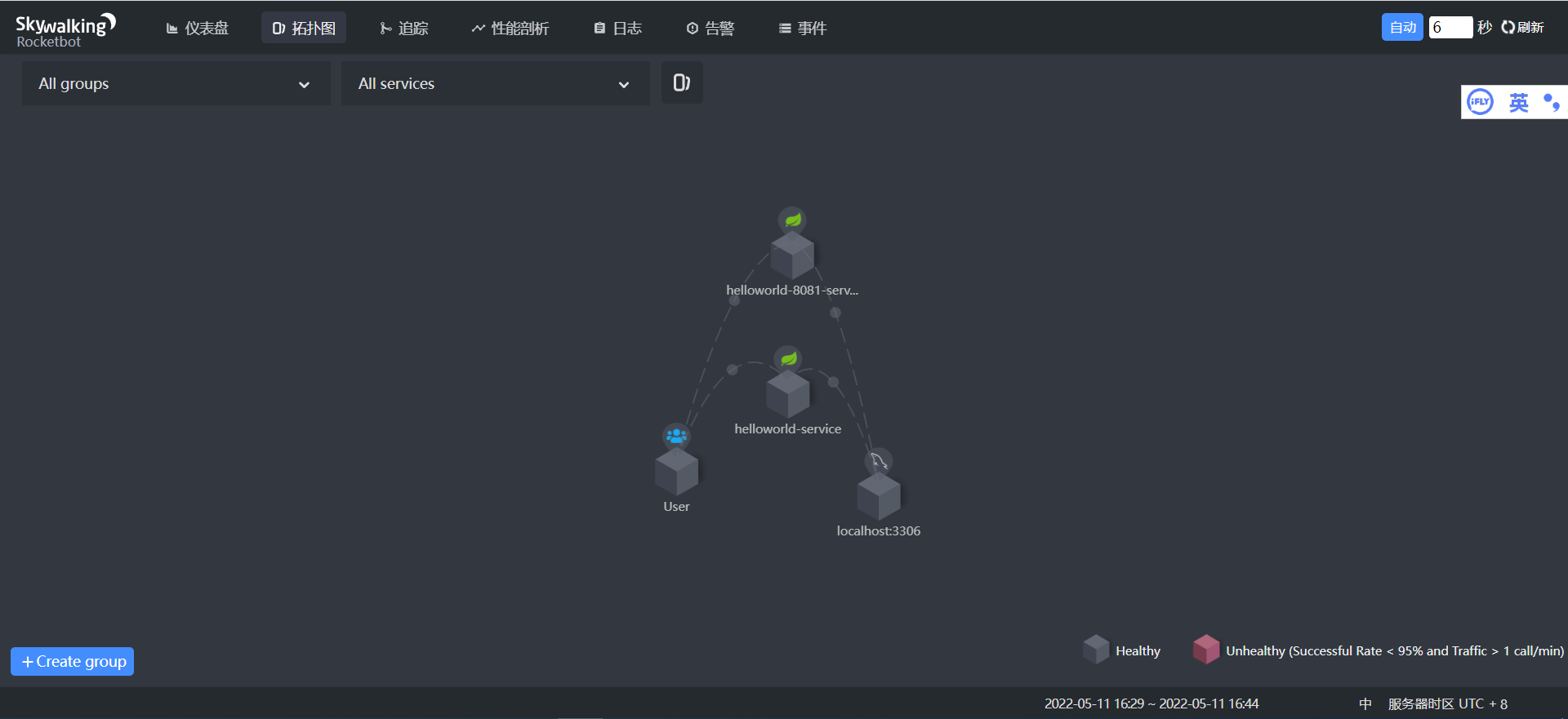Click the users icon above the User node
Image resolution: width=1568 pixels, height=719 pixels.
[676, 436]
